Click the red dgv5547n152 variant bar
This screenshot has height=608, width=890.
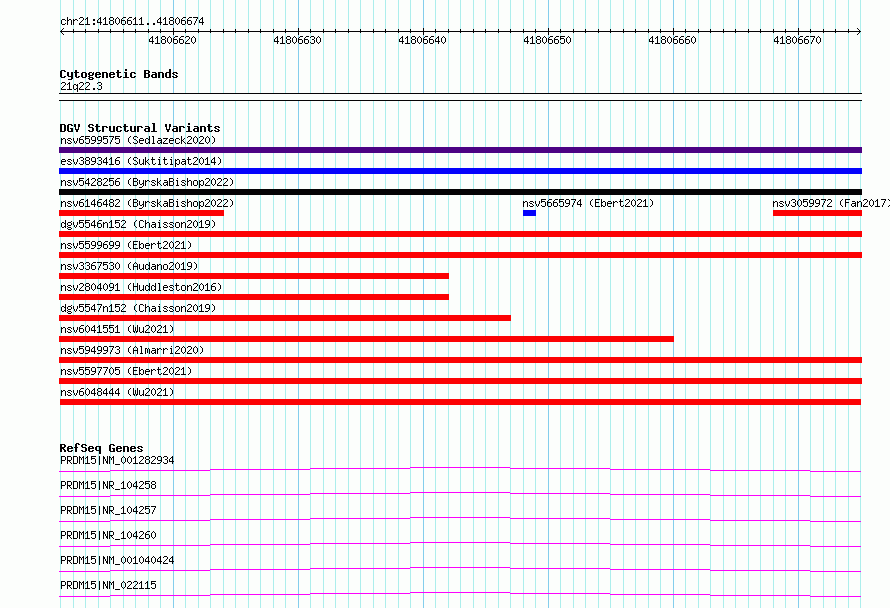pos(285,318)
